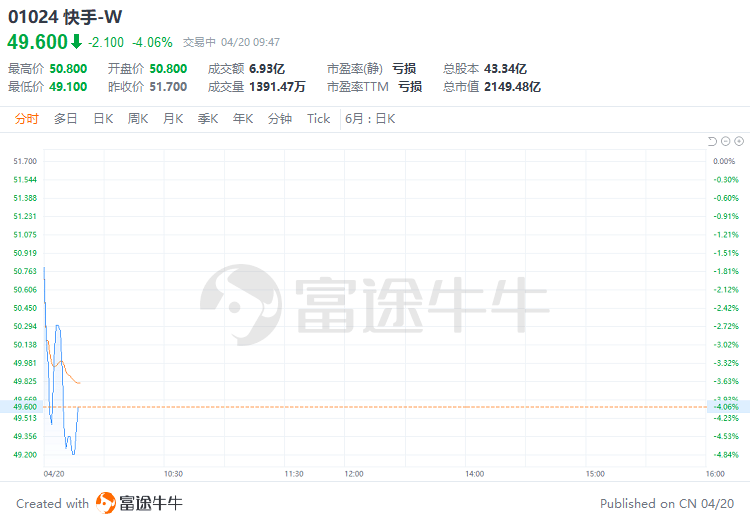750x524 pixels.
Task: Click the orange average price line end
Action: pos(78,383)
